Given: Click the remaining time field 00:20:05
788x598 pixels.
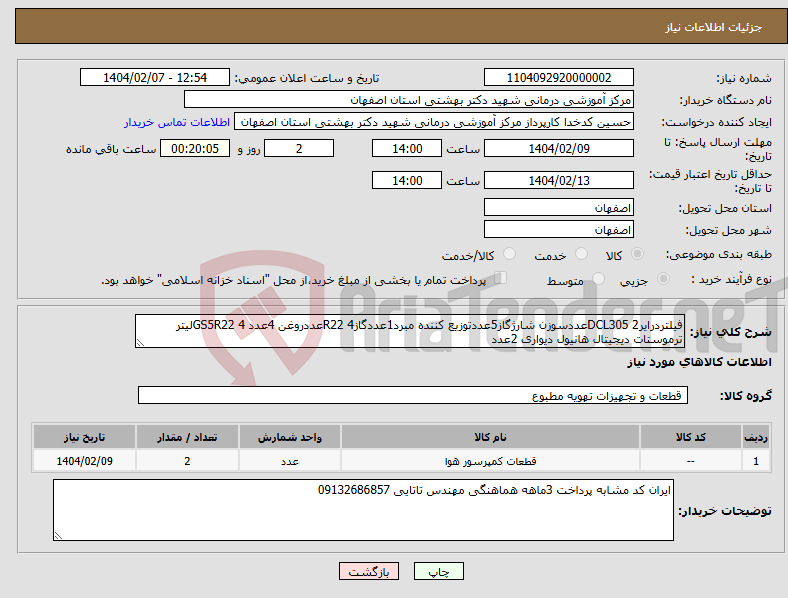Looking at the screenshot, I should [x=195, y=148].
